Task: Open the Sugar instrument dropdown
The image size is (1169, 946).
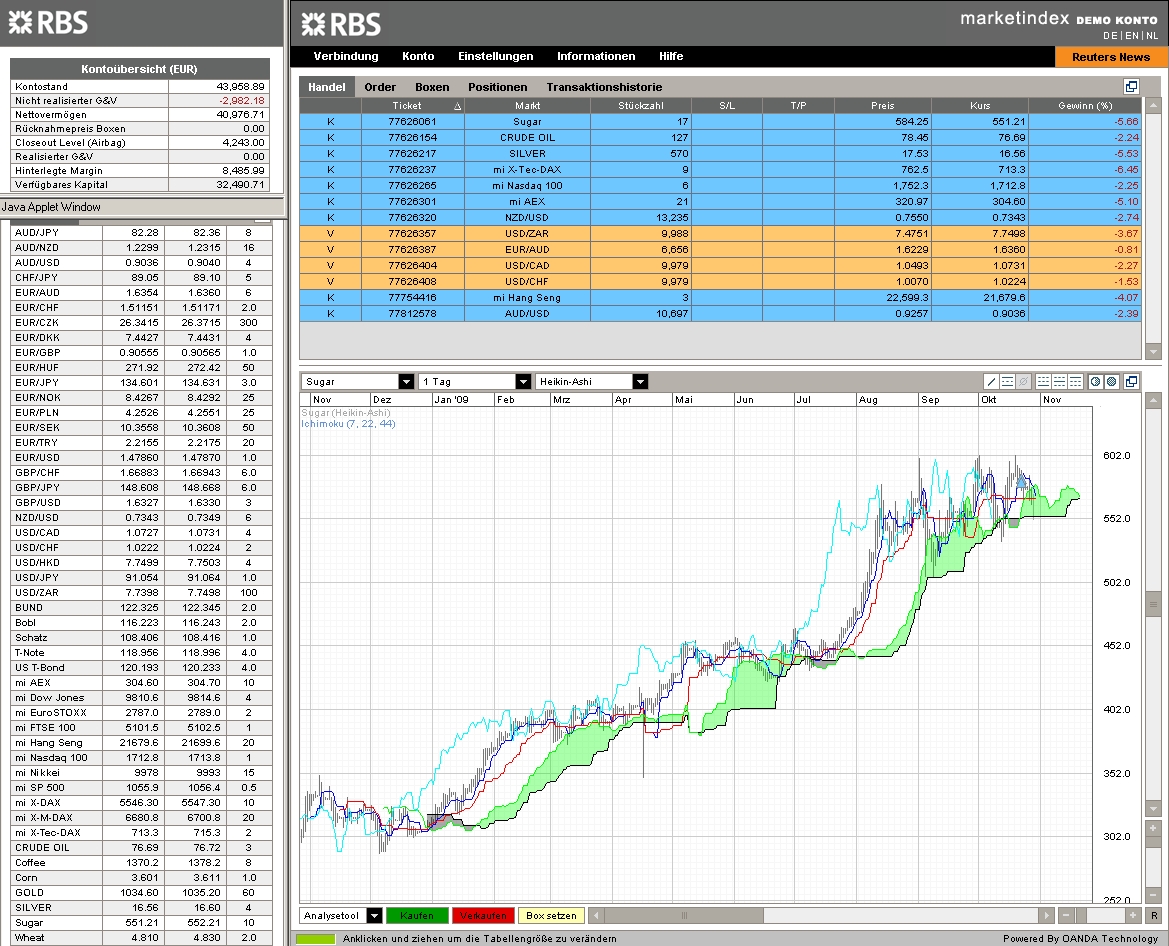Action: [x=406, y=381]
